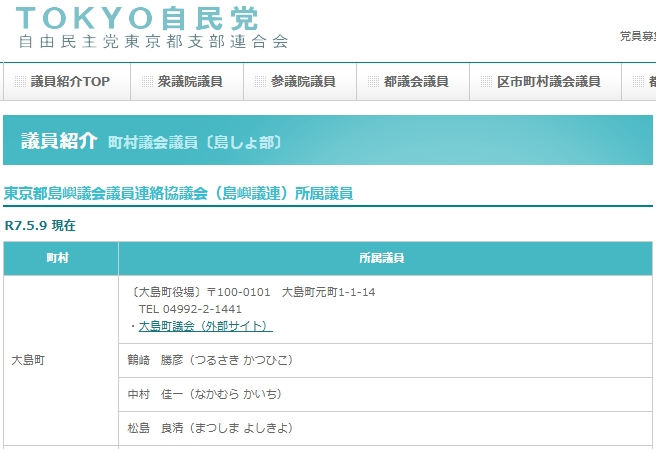Open the 党員募集 link at top right
This screenshot has height=449, width=656.
(638, 37)
